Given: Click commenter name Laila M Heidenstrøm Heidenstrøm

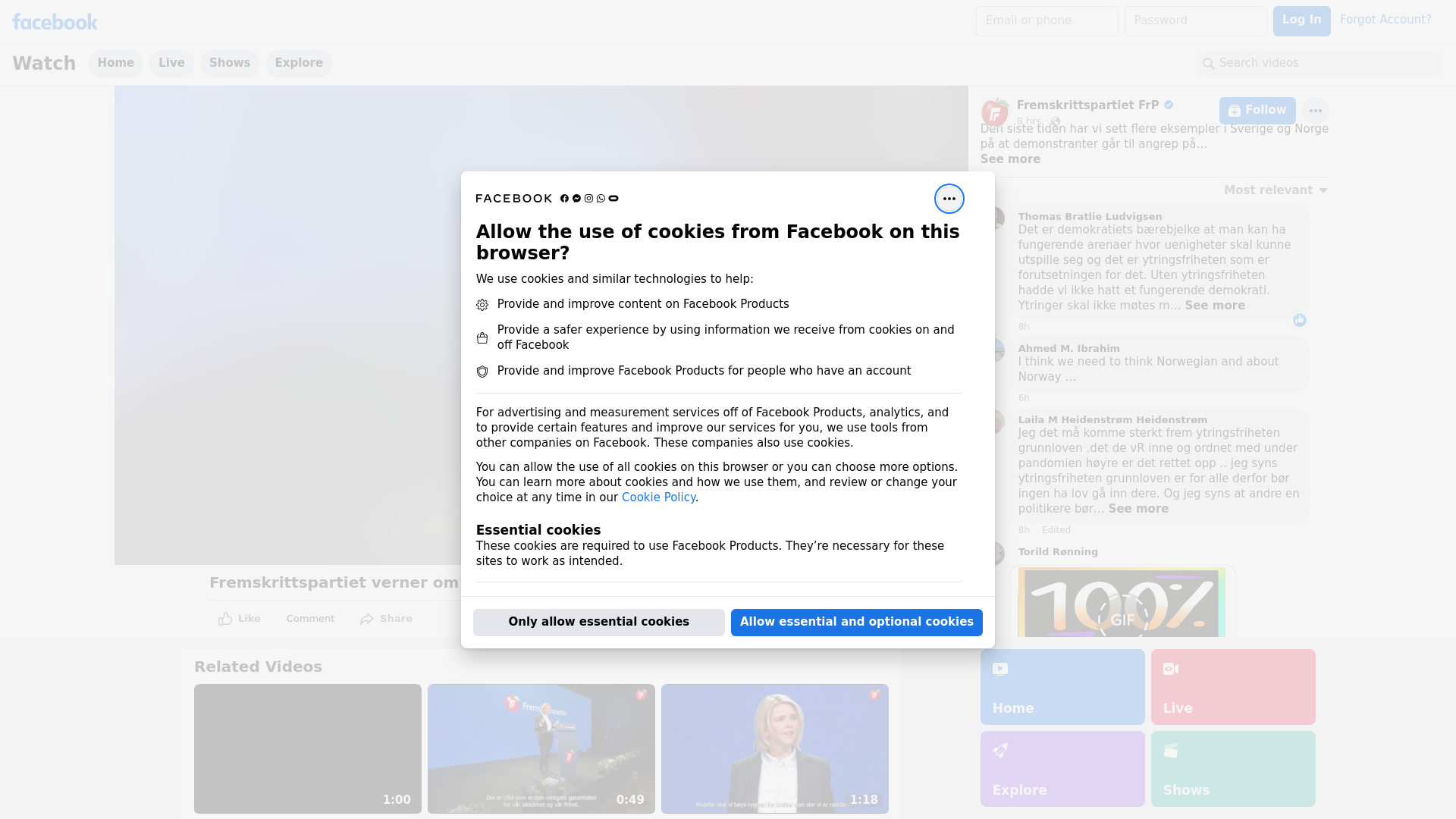Looking at the screenshot, I should pyautogui.click(x=1112, y=420).
